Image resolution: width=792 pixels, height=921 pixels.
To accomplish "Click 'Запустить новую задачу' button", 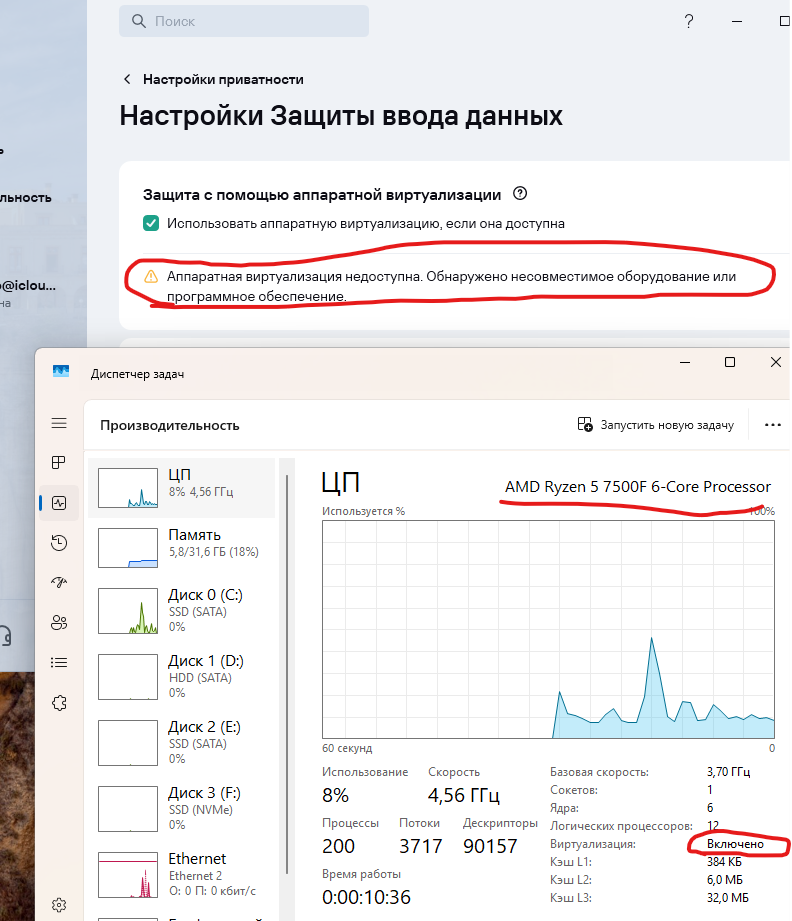I will point(656,425).
